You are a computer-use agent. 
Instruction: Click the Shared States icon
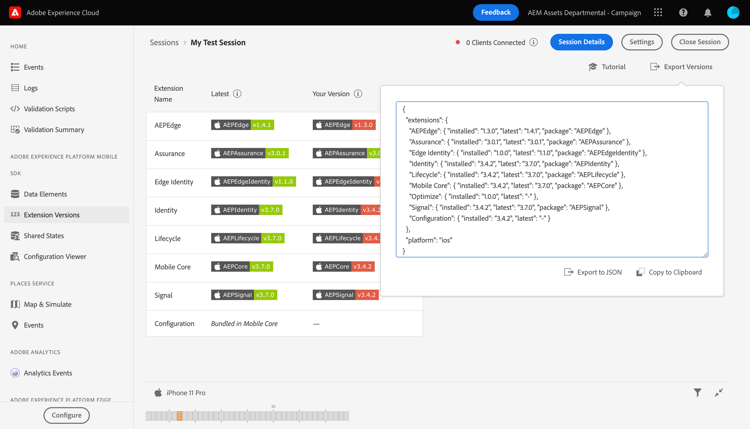pyautogui.click(x=15, y=236)
